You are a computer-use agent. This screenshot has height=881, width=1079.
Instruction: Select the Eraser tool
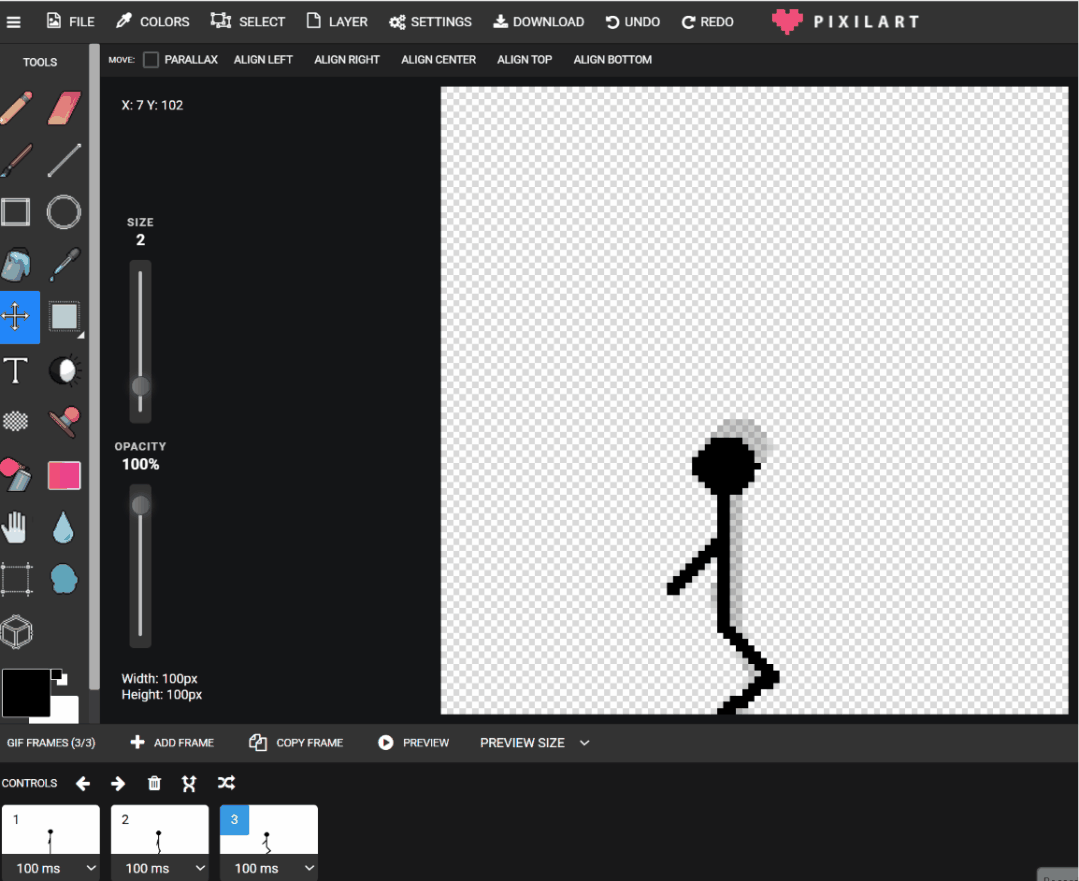coord(64,108)
